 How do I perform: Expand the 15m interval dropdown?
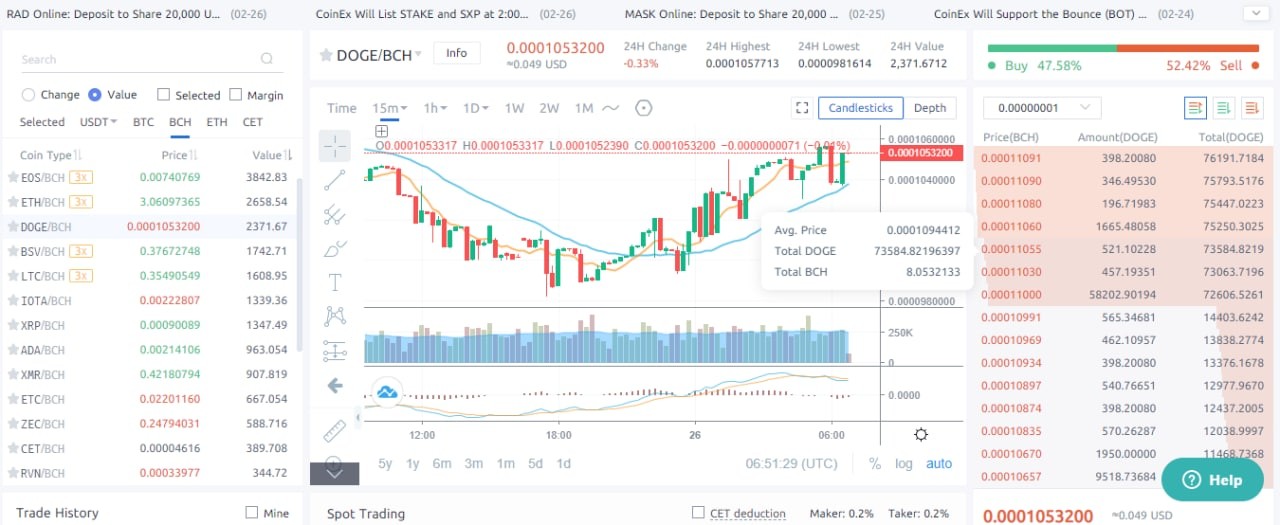pyautogui.click(x=390, y=108)
